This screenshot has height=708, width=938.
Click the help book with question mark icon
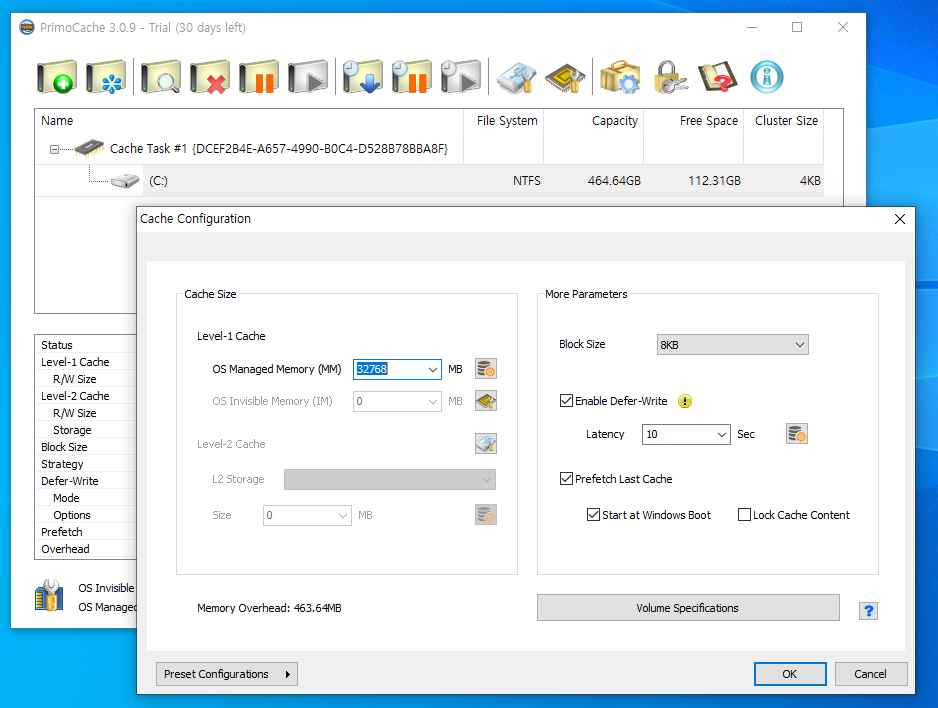pos(718,77)
